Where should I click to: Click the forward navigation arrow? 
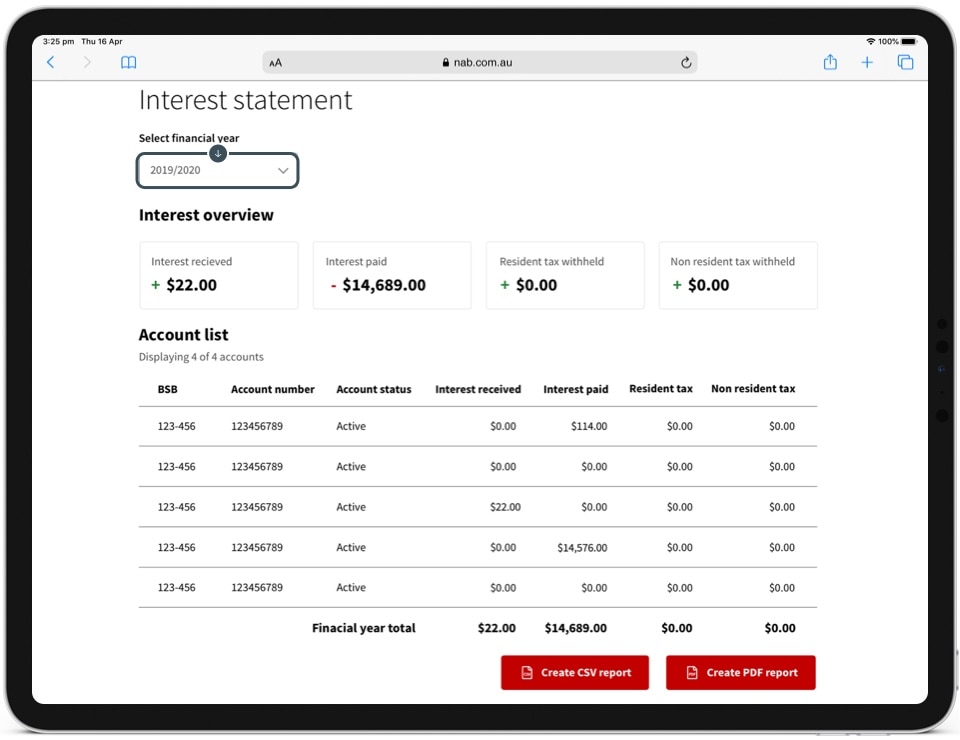pos(88,62)
